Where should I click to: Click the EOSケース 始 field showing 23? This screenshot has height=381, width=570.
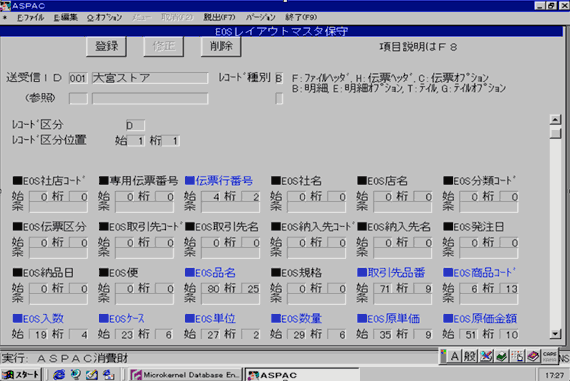[x=124, y=334]
